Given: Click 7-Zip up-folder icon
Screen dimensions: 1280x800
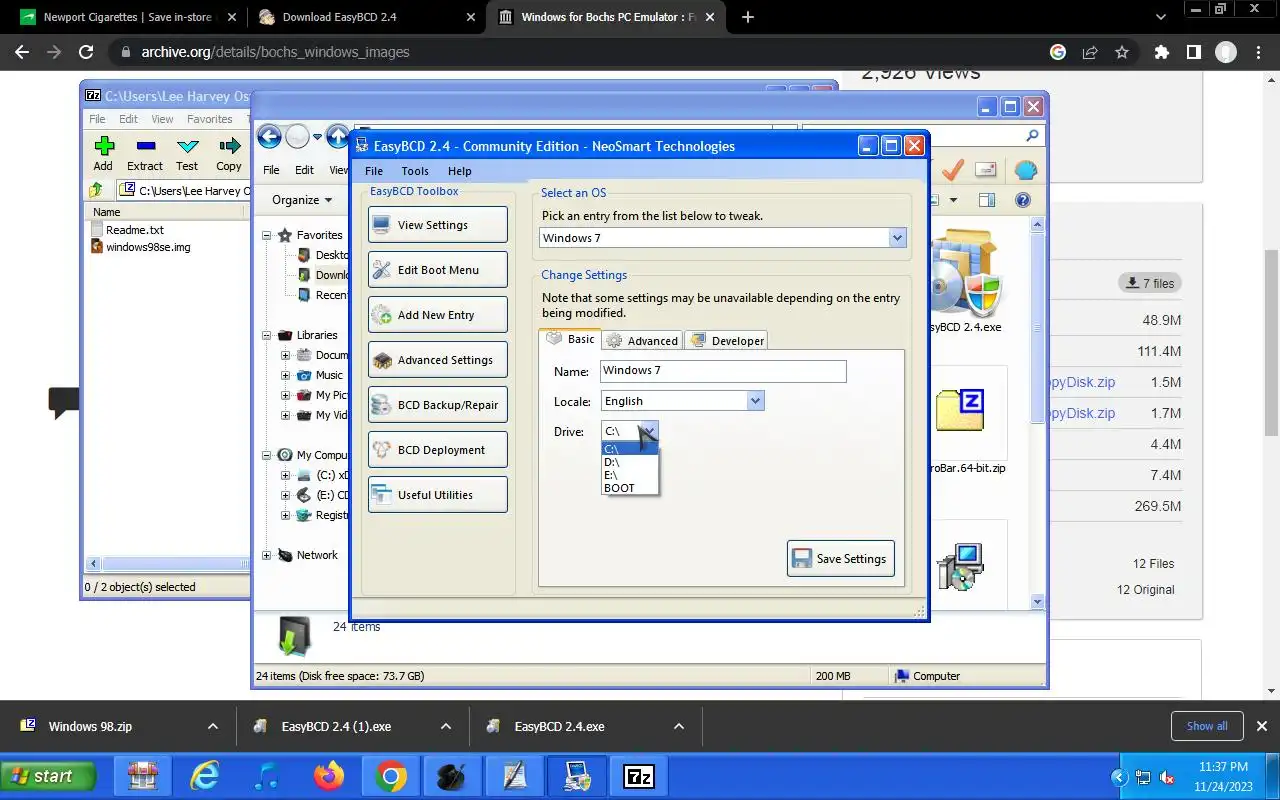Looking at the screenshot, I should [96, 190].
